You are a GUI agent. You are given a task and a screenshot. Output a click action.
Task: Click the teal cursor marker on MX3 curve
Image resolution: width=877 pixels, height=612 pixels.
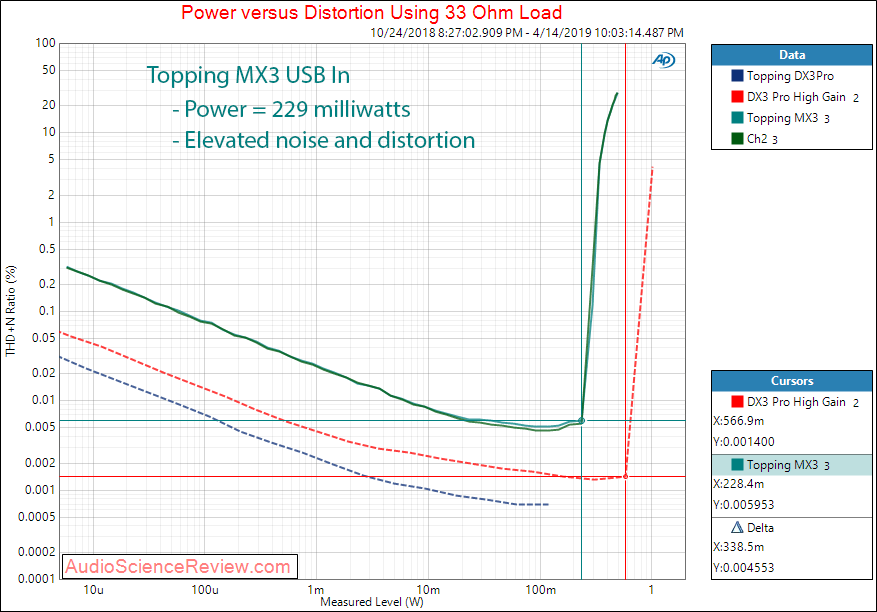(x=582, y=421)
